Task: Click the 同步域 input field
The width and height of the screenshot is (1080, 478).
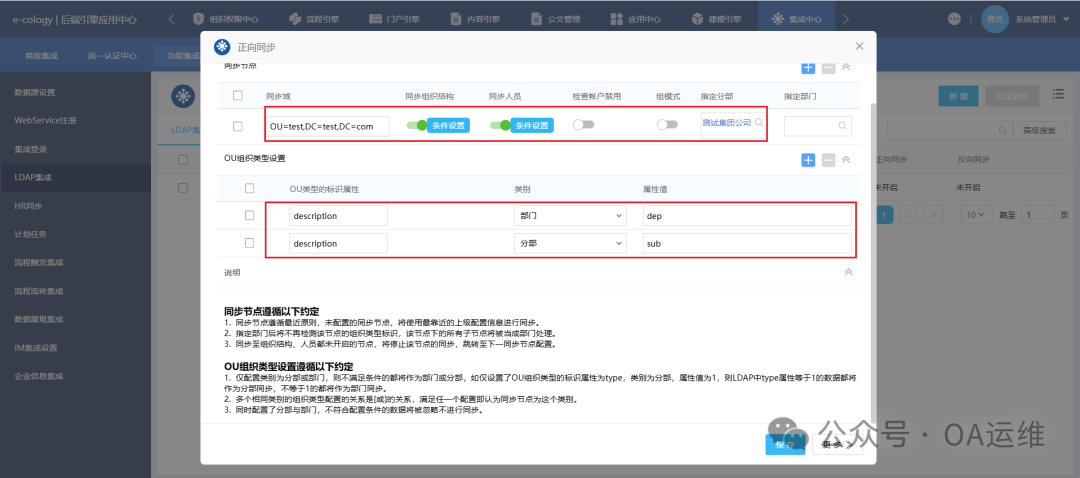Action: (x=327, y=126)
